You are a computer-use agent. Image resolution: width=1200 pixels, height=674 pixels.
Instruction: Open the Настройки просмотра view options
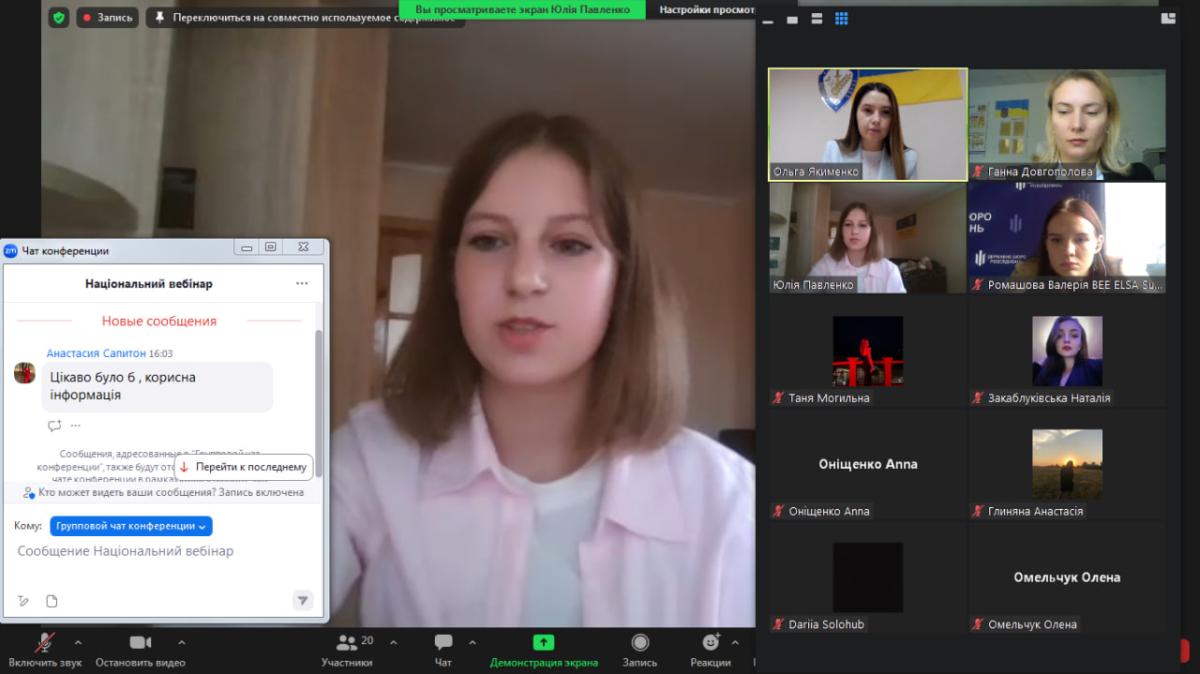[x=706, y=9]
